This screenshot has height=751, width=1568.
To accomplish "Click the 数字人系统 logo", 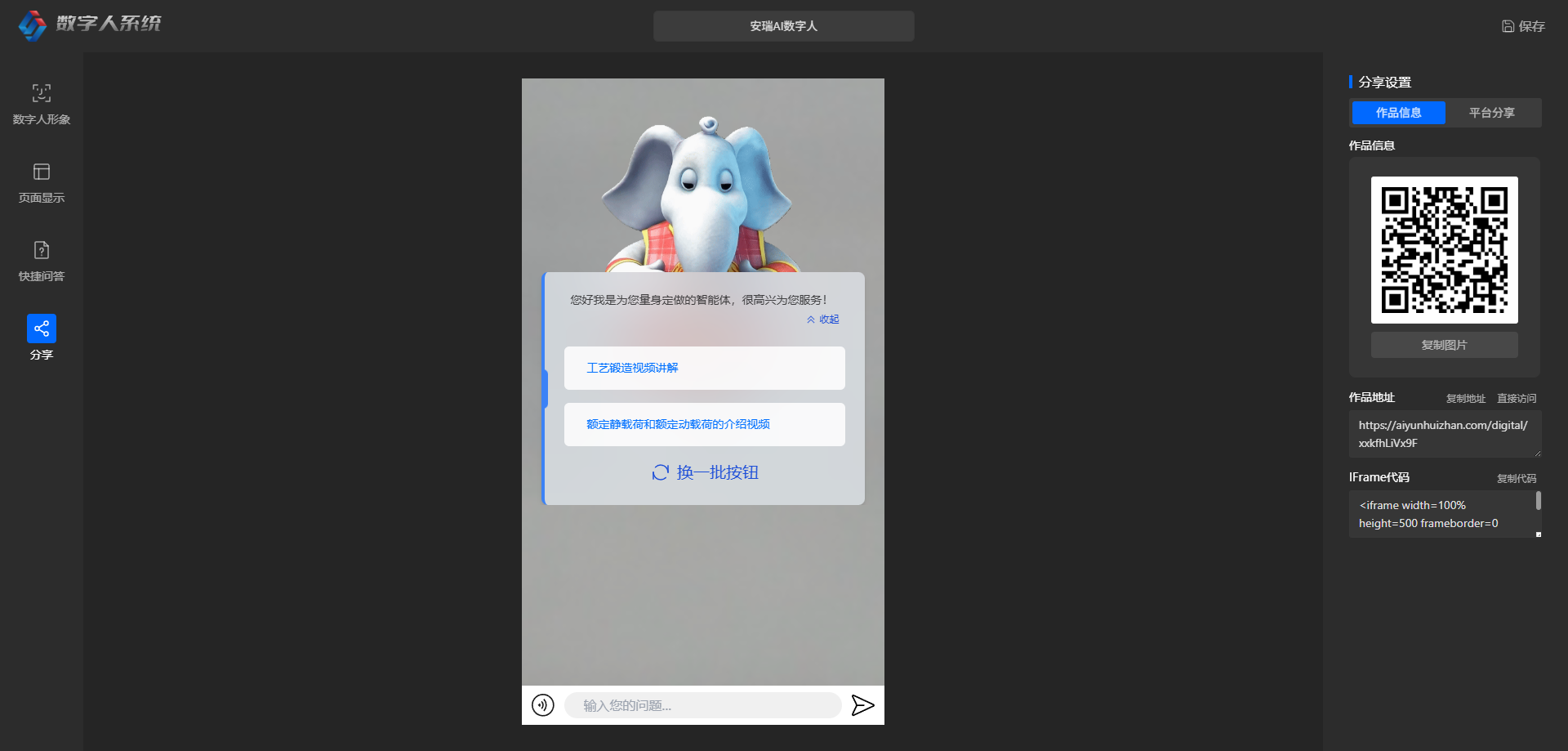I will pos(90,25).
